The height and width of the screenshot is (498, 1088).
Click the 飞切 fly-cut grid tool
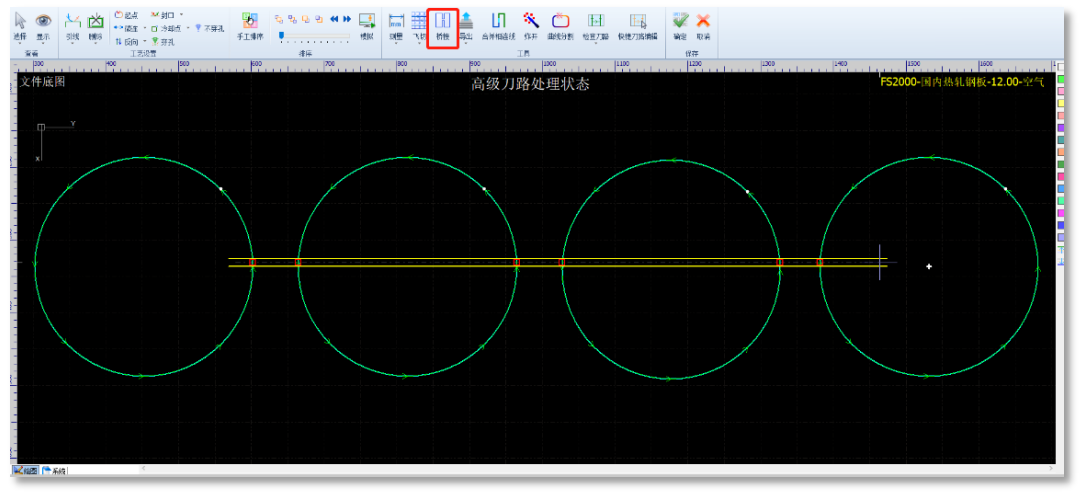point(419,22)
